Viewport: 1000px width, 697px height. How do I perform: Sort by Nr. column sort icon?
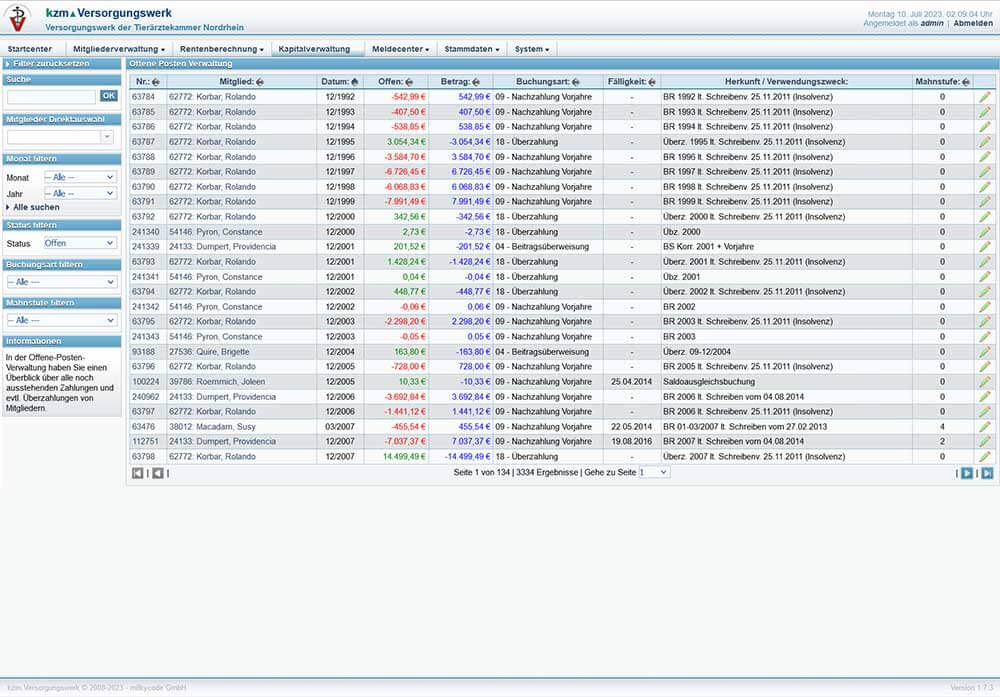click(x=156, y=82)
